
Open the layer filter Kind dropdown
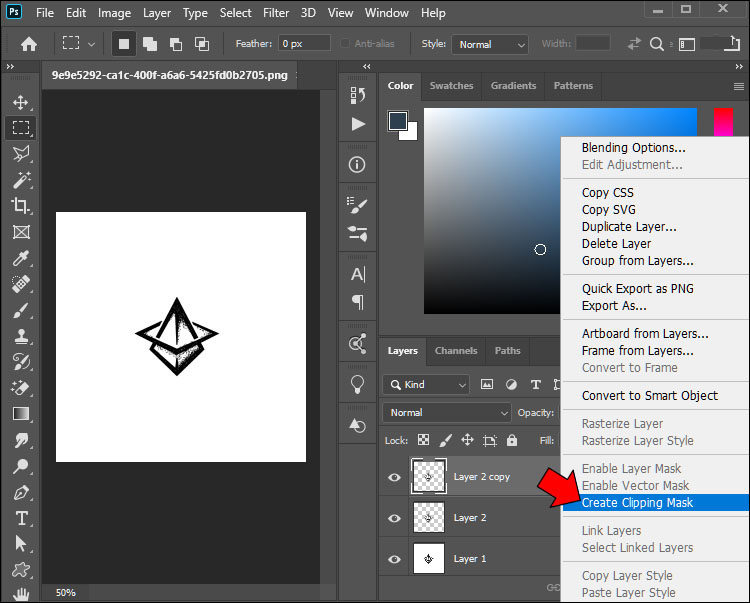[426, 384]
